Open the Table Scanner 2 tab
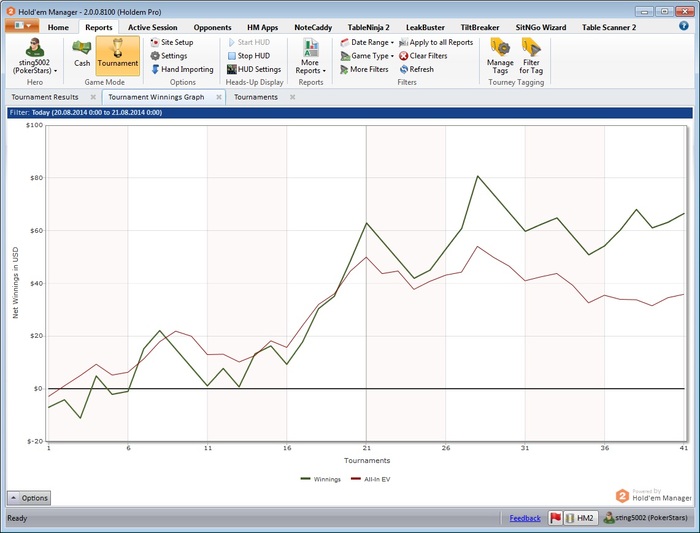700x533 pixels. coord(608,27)
